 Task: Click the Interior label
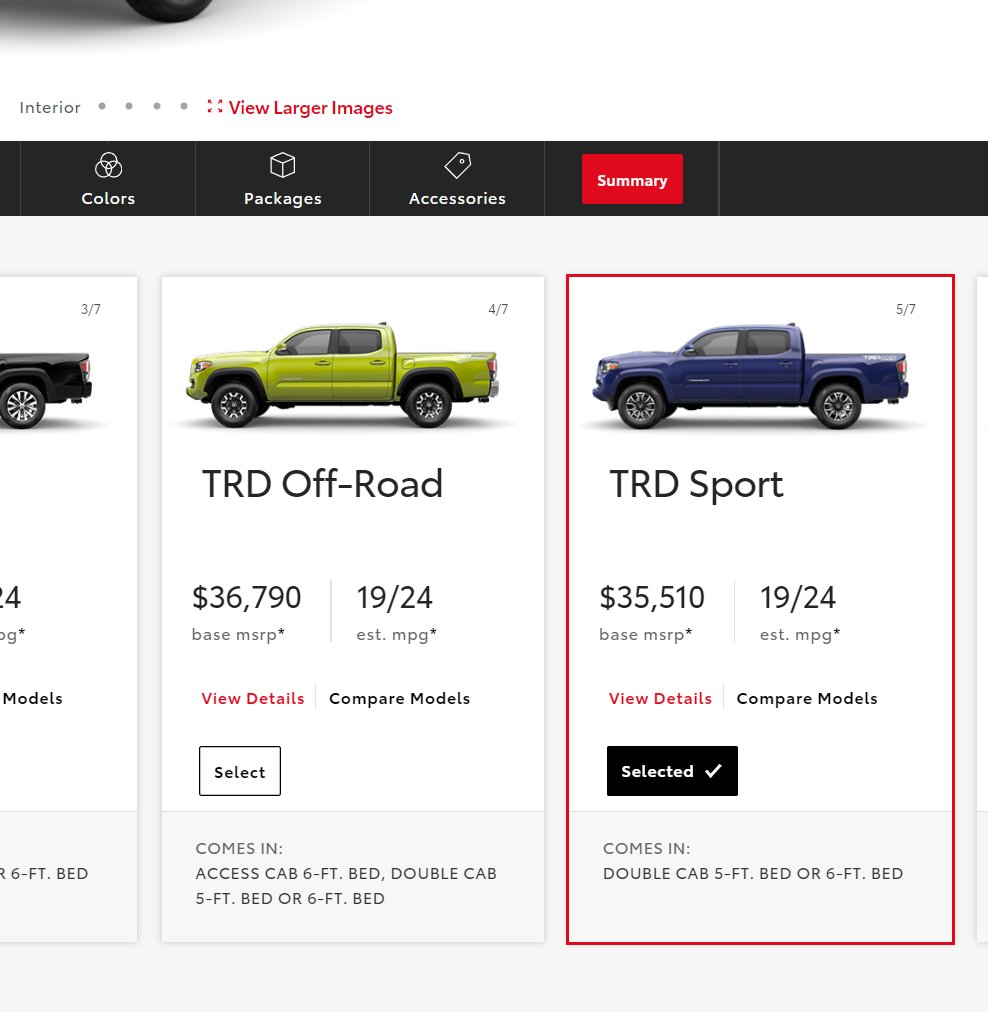(50, 107)
